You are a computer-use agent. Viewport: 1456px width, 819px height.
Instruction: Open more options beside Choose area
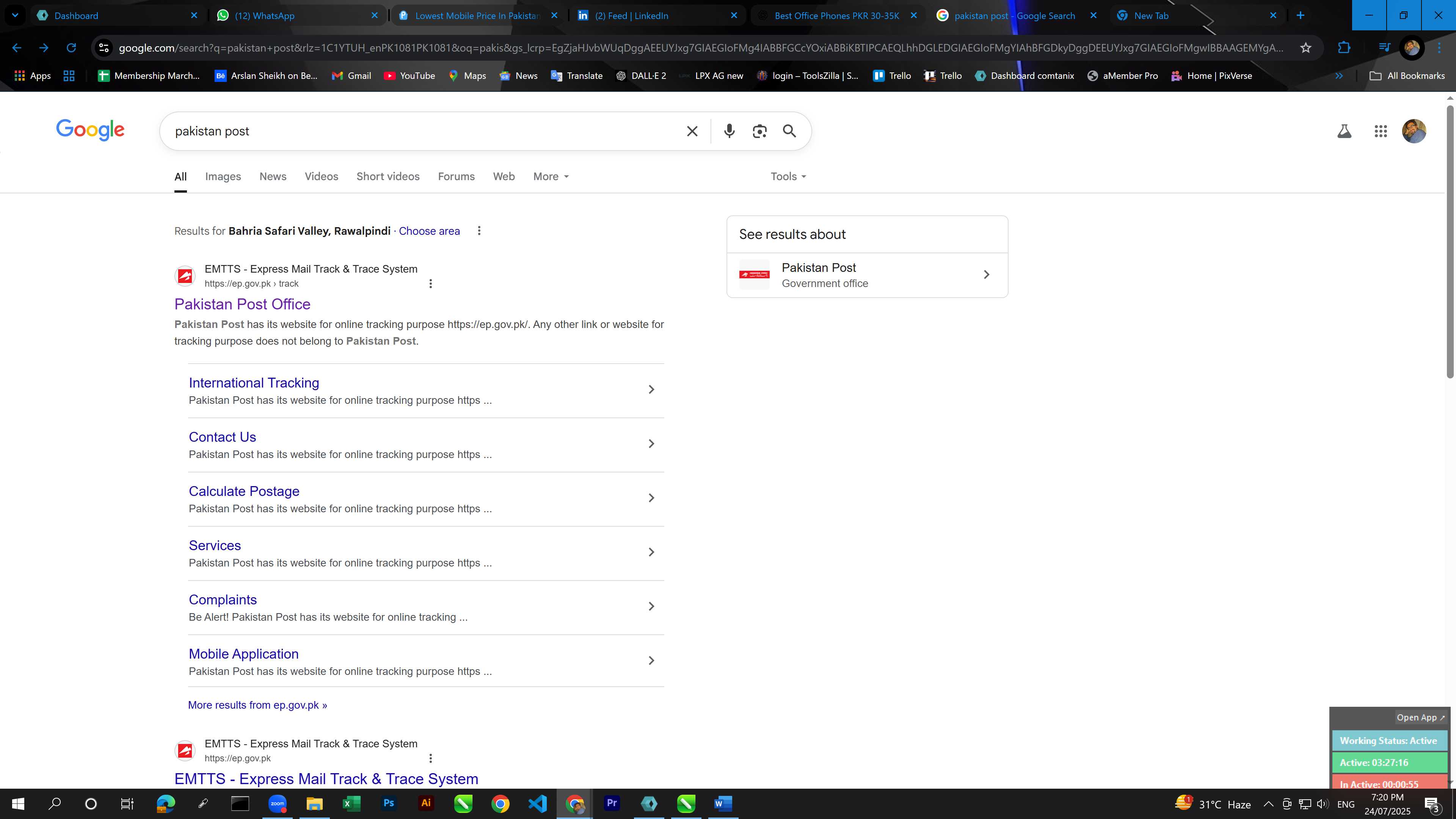479,231
